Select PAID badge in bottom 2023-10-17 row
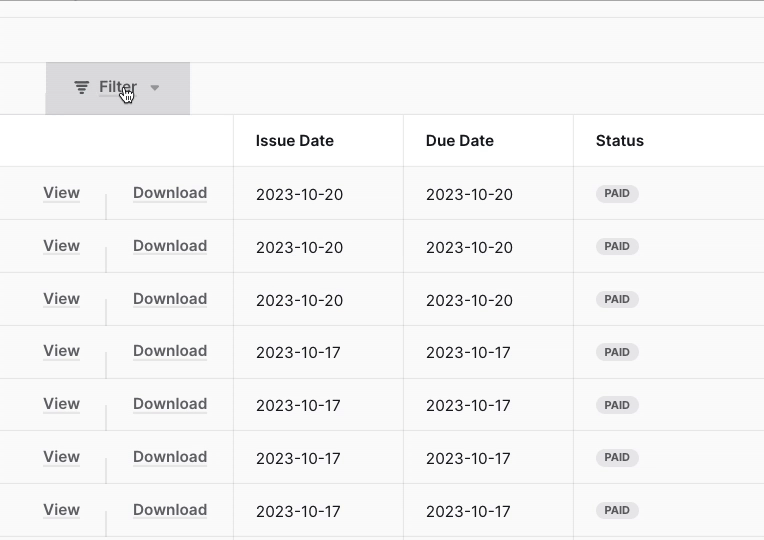The height and width of the screenshot is (540, 764). [617, 510]
